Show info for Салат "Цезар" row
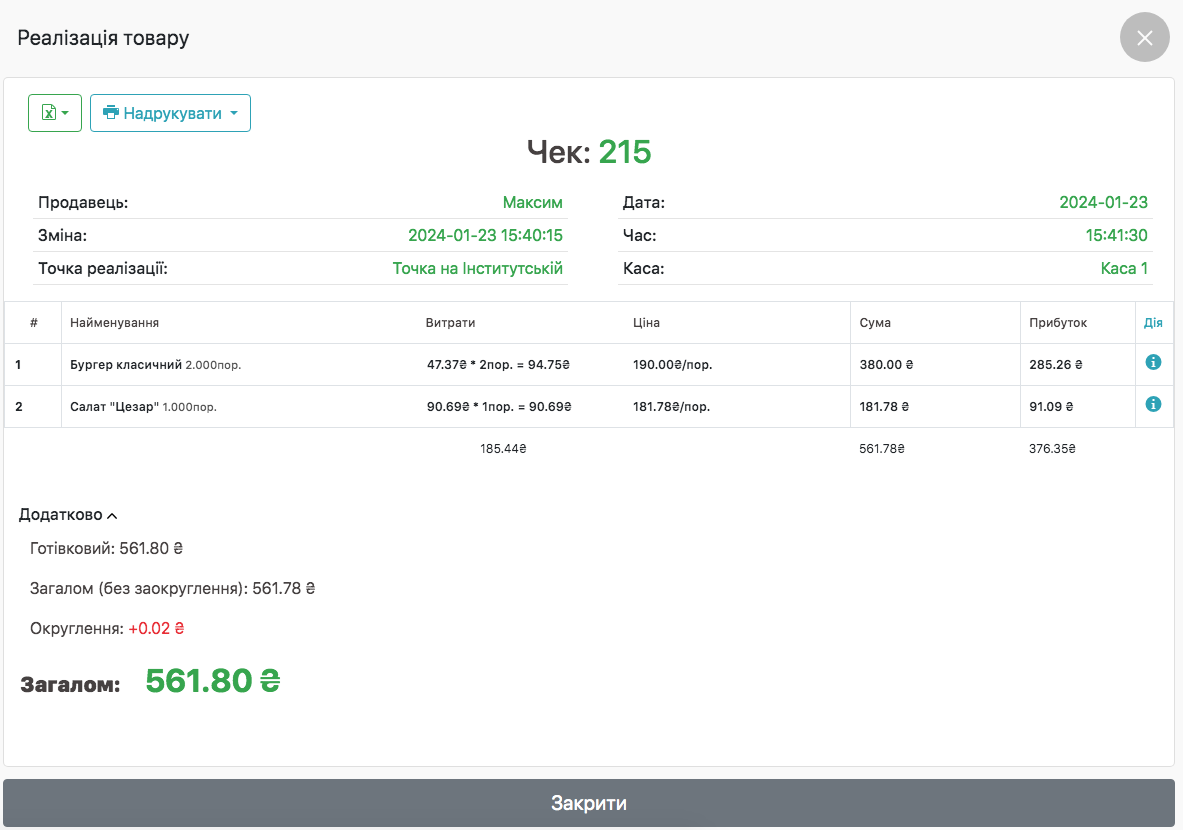This screenshot has height=830, width=1183. (1153, 404)
